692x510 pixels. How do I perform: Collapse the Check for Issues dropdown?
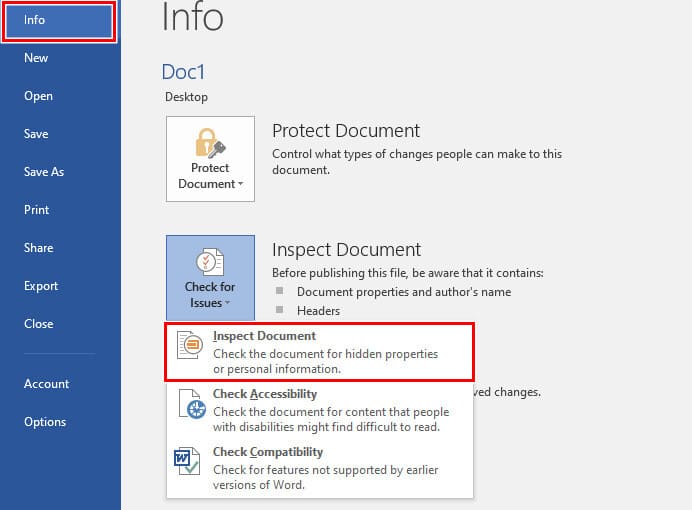pos(211,278)
